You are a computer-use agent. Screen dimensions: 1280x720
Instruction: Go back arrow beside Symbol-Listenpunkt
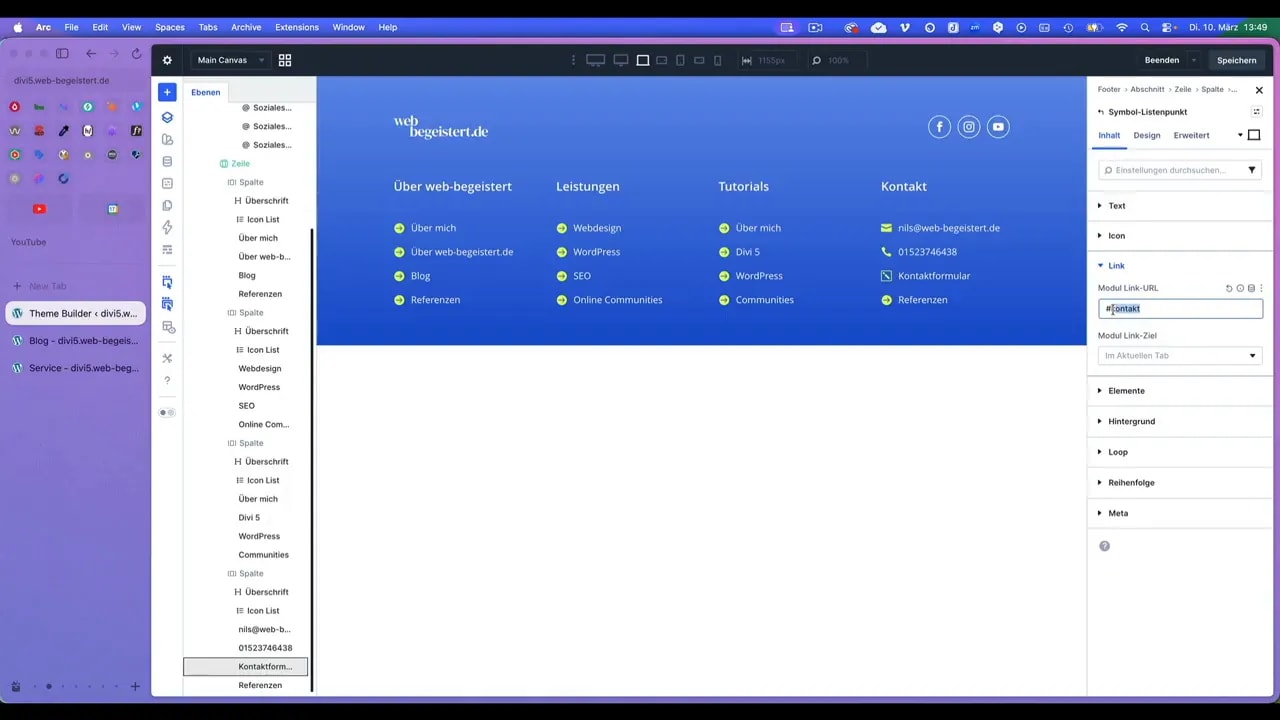point(1101,112)
